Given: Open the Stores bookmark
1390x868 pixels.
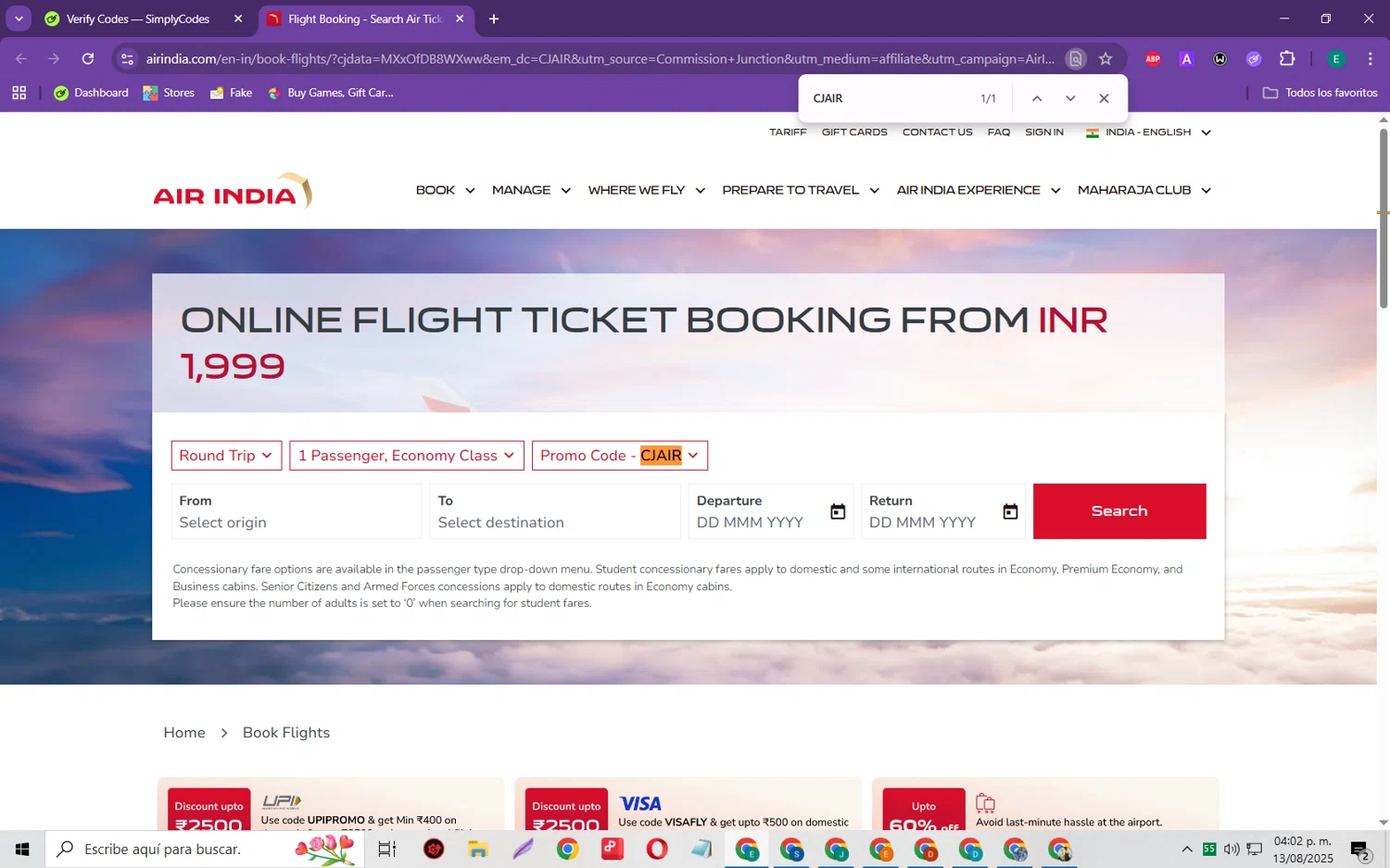Looking at the screenshot, I should (169, 93).
